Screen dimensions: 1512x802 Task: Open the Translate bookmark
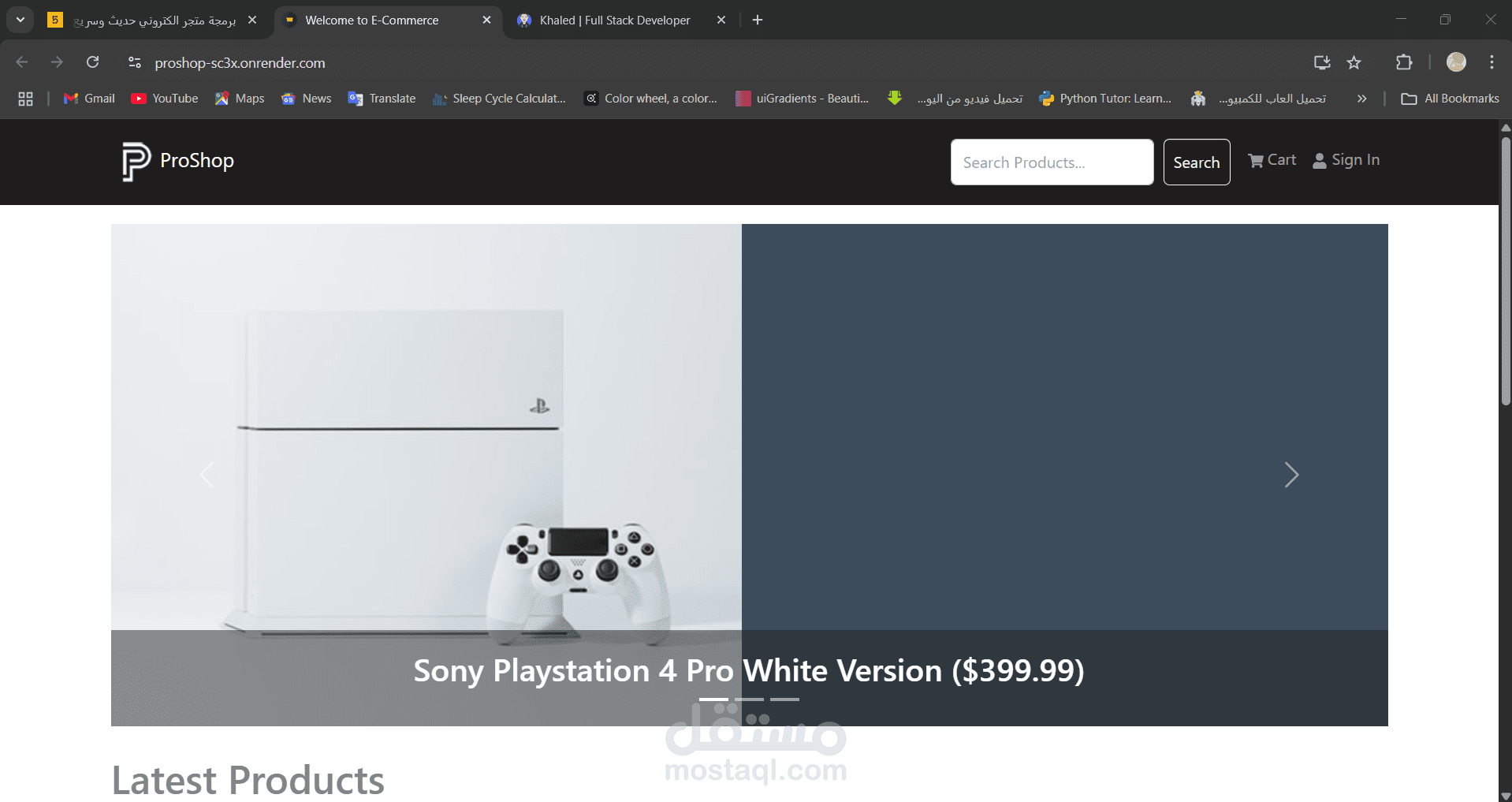pos(382,99)
